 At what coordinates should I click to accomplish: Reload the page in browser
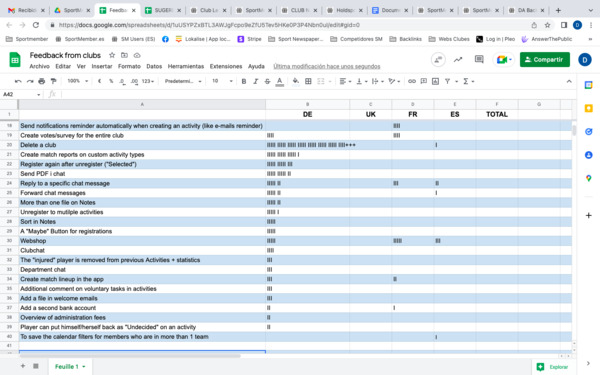click(x=36, y=25)
